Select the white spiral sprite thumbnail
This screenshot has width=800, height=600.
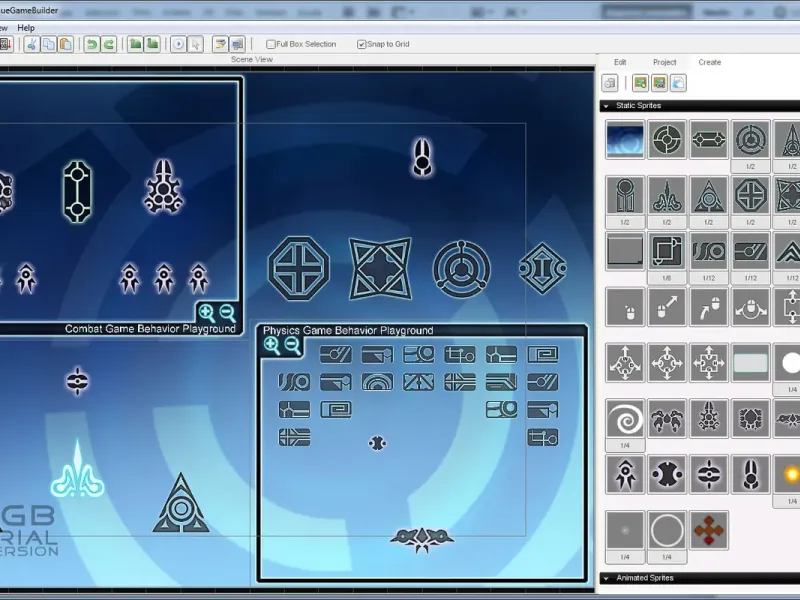pos(625,418)
